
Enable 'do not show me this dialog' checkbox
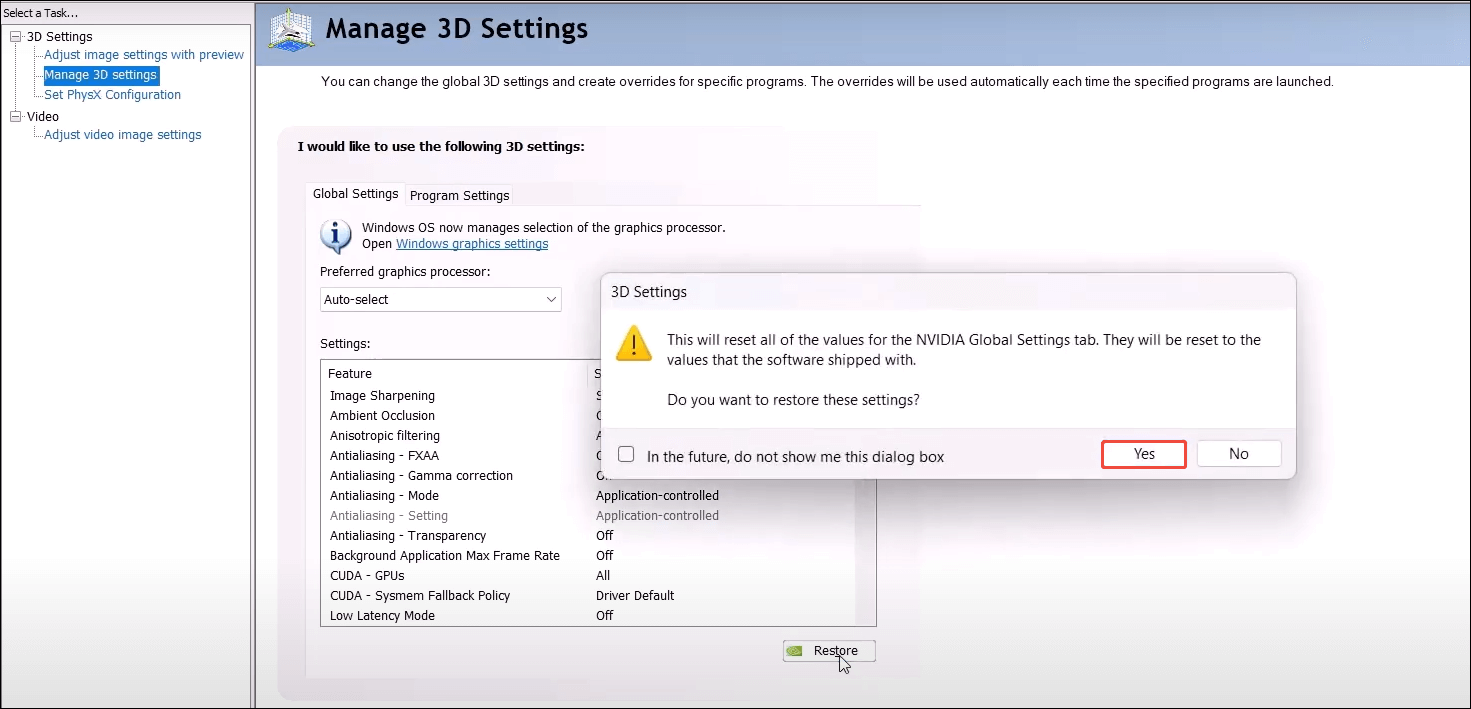626,455
